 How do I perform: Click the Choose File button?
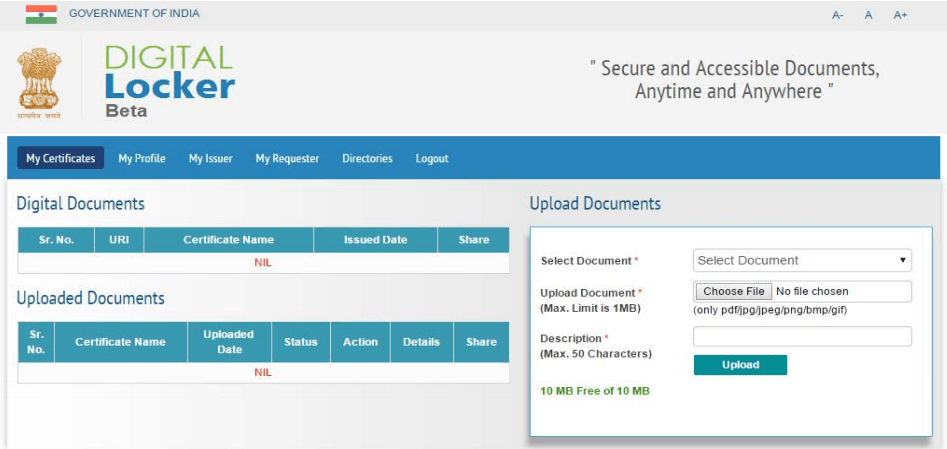pyautogui.click(x=734, y=291)
